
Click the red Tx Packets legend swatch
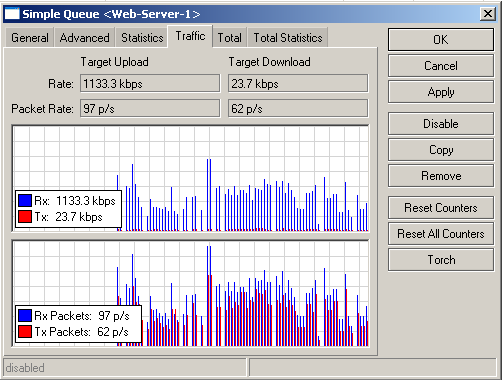[25, 332]
